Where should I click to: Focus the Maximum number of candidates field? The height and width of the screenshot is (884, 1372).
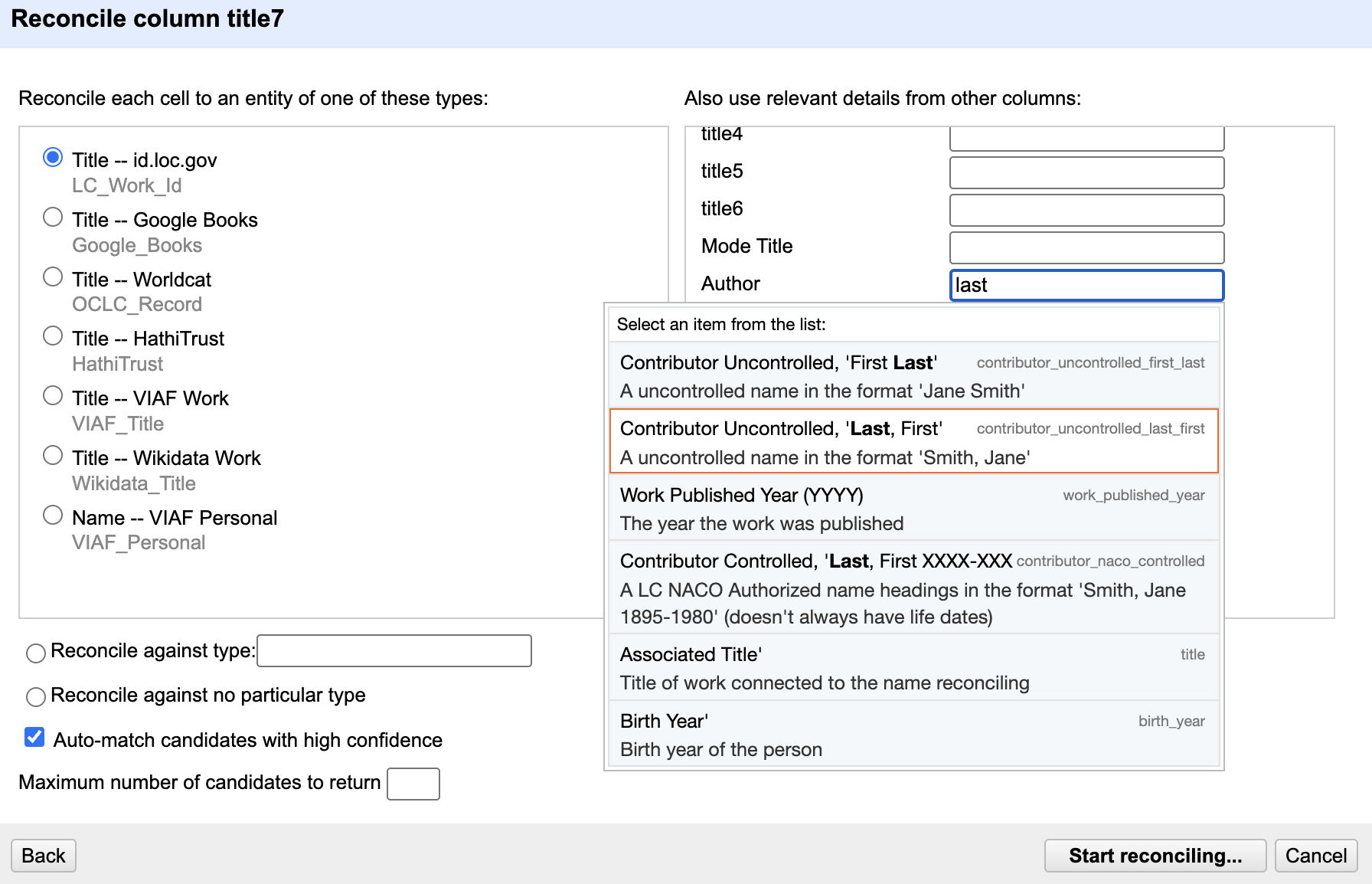[x=413, y=784]
